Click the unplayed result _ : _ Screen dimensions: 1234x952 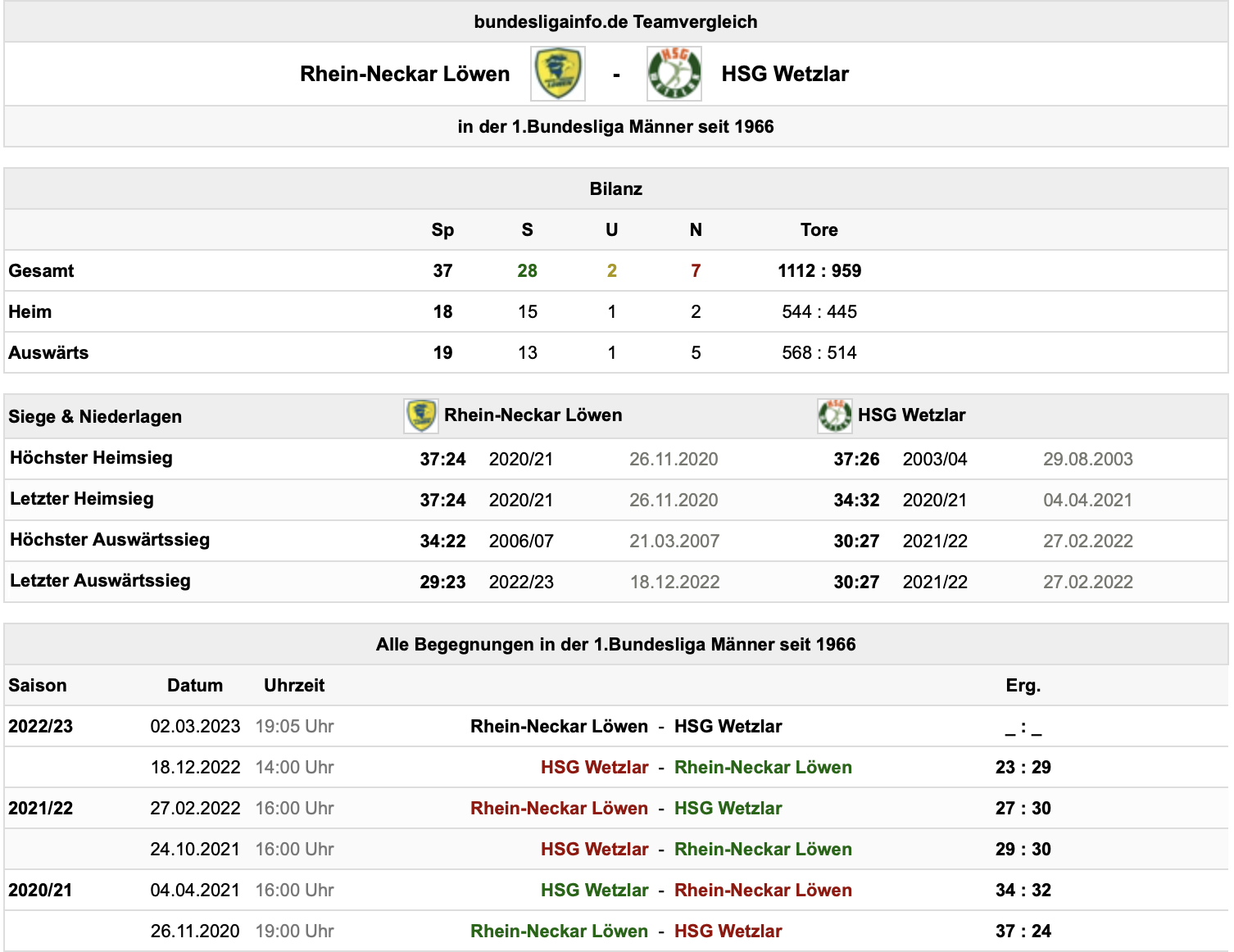pos(1023,727)
